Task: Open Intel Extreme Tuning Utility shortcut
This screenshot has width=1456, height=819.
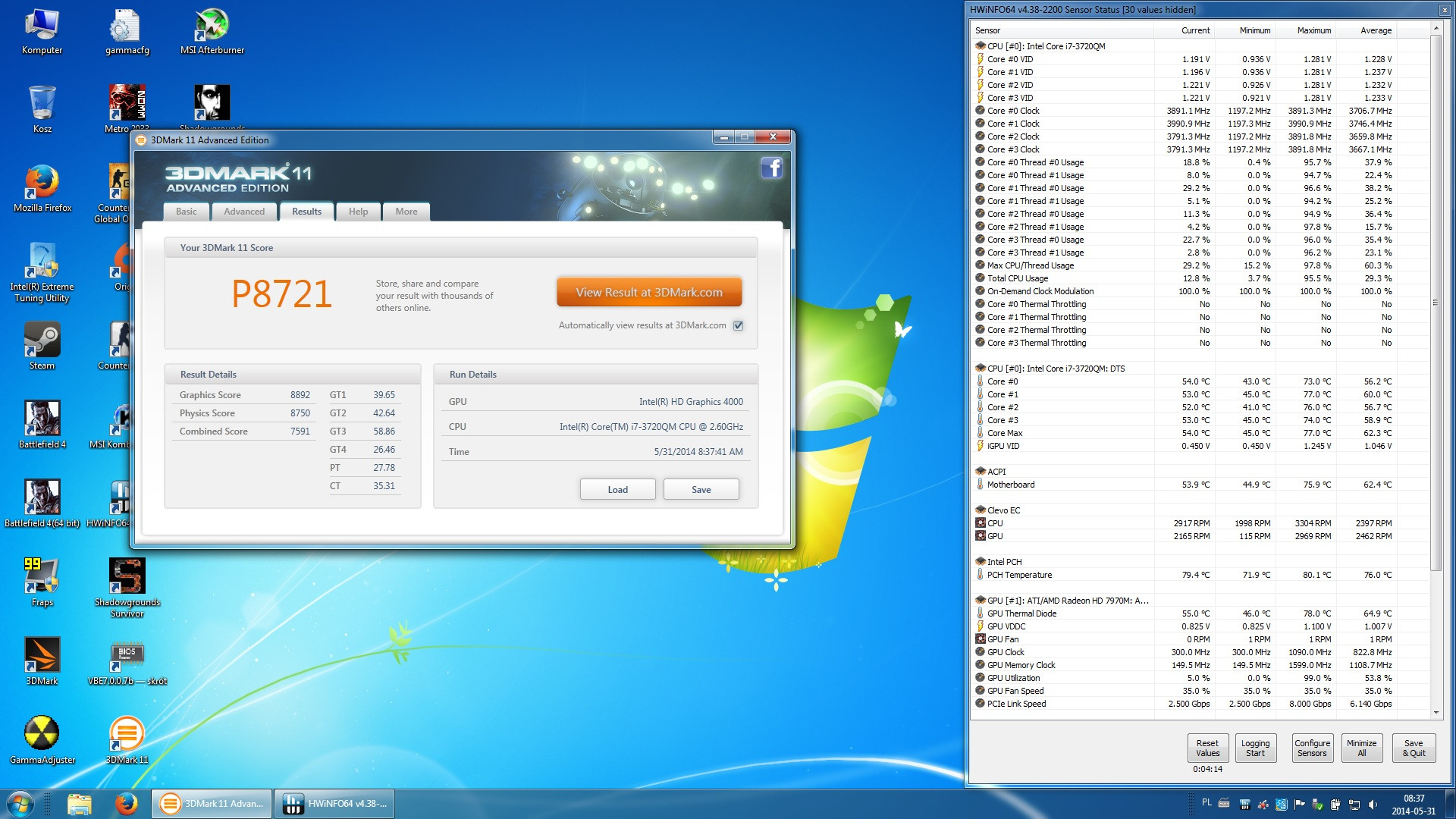Action: tap(42, 273)
